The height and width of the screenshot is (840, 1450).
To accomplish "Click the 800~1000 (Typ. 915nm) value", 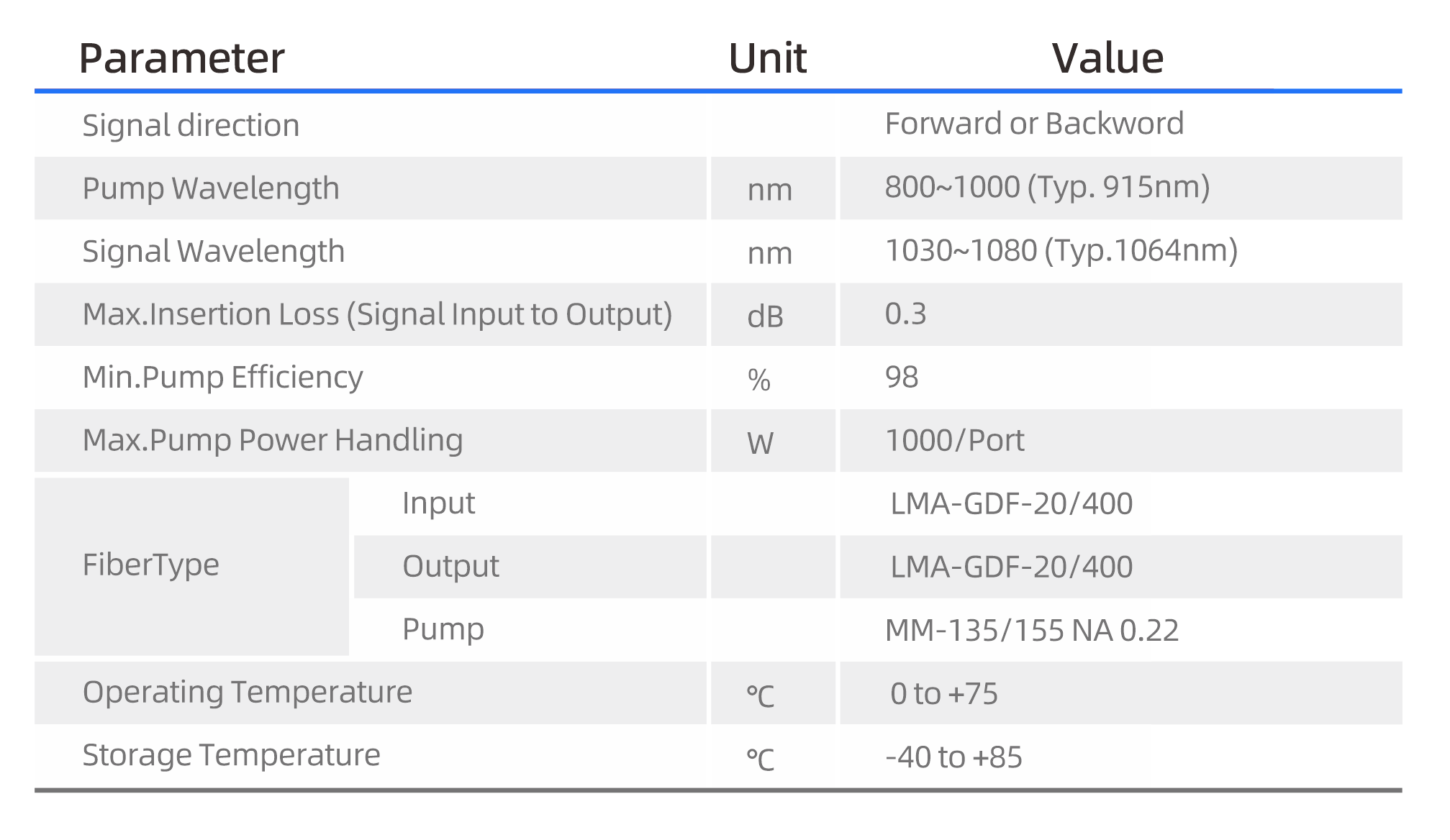I will pyautogui.click(x=1047, y=187).
